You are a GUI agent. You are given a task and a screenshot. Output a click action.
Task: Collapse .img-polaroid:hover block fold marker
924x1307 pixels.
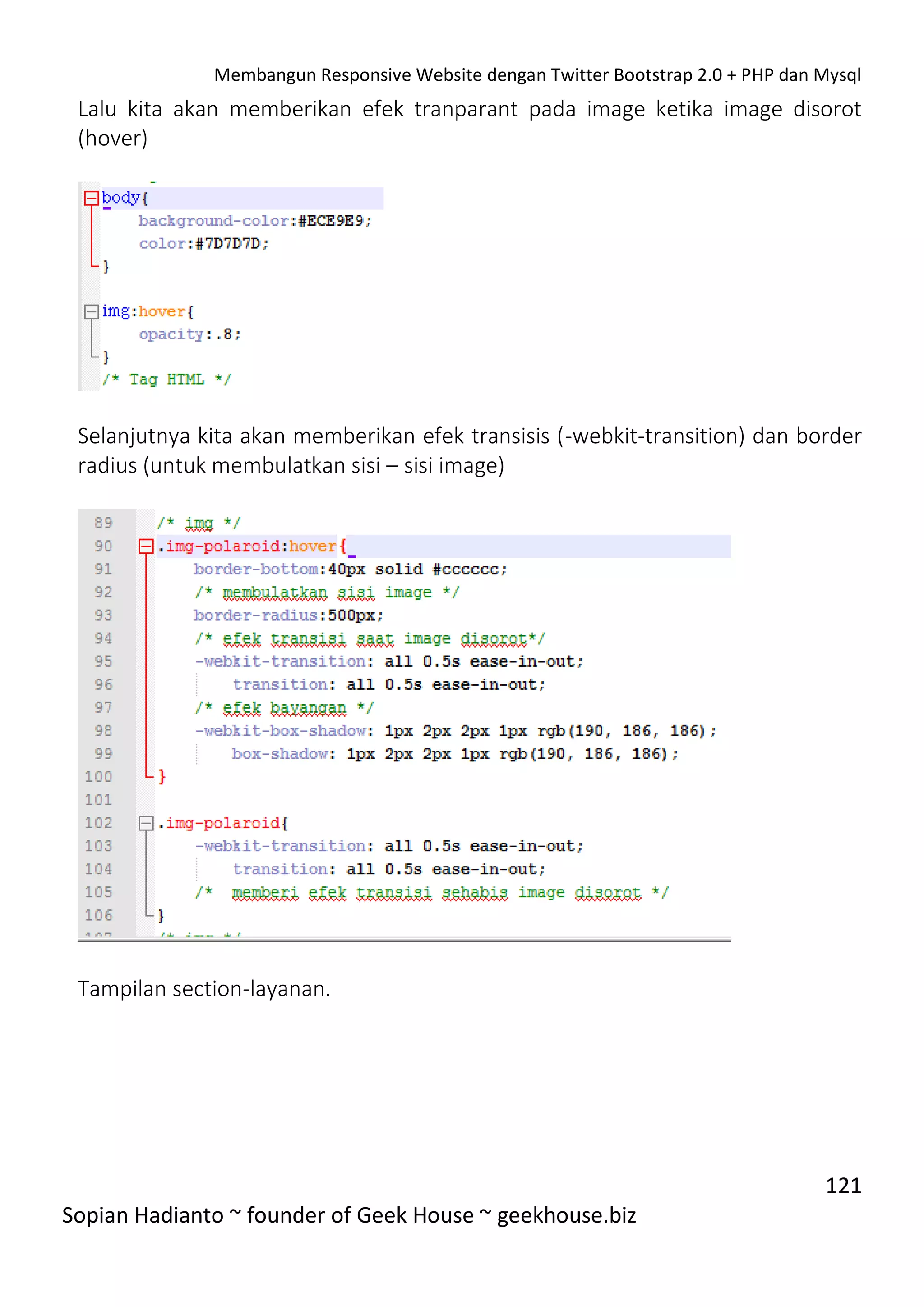(146, 547)
